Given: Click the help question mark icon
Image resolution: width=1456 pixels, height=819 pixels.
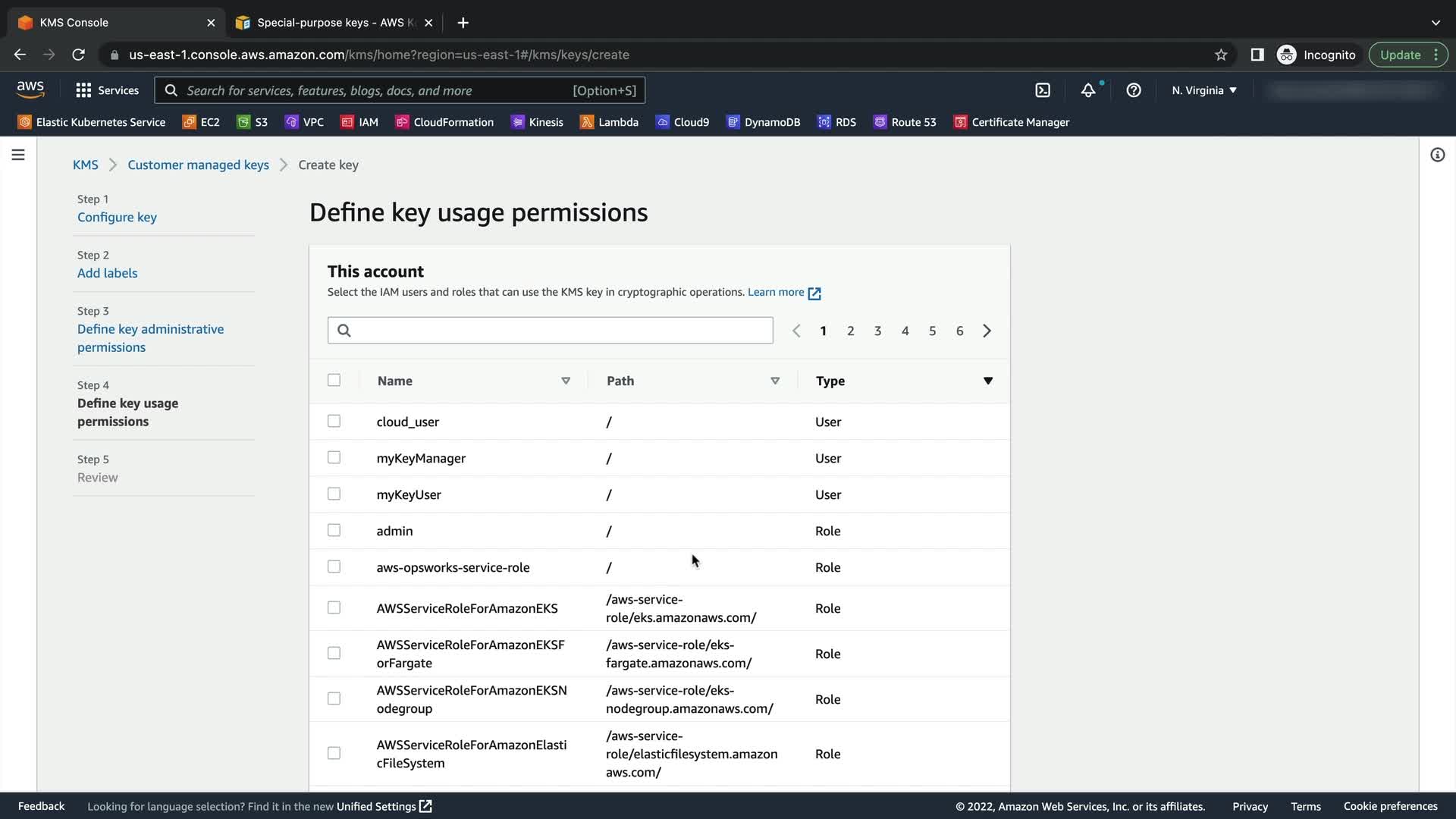Looking at the screenshot, I should point(1134,90).
